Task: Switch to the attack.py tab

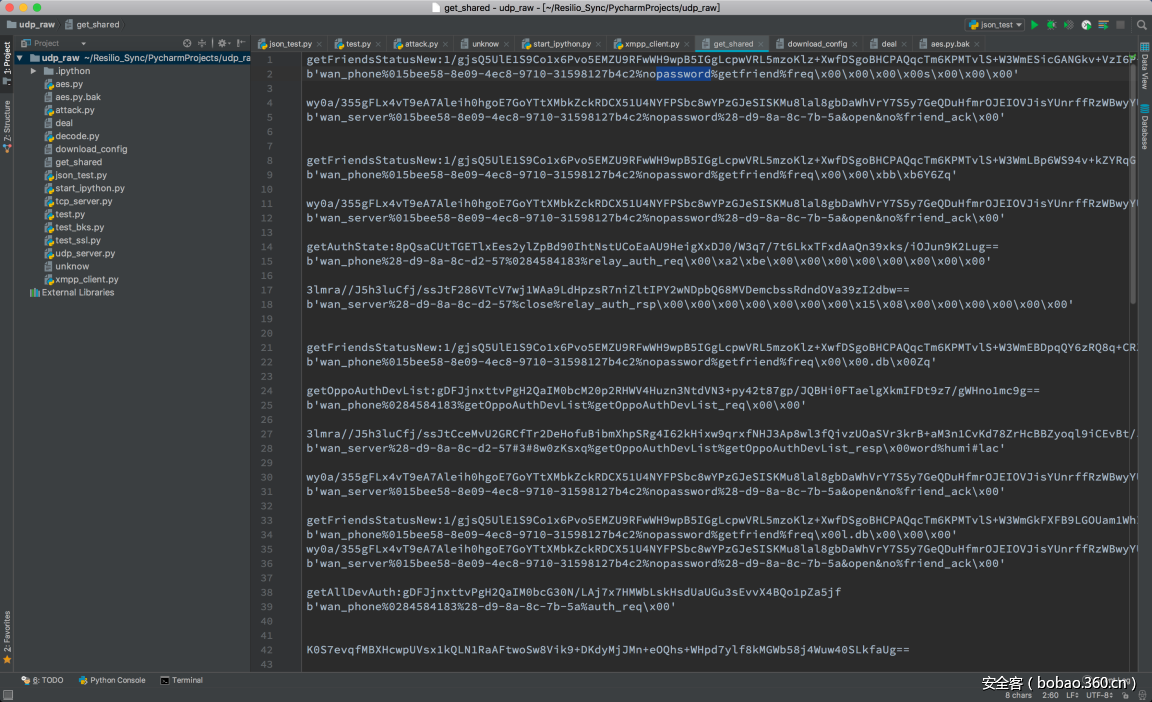Action: point(420,44)
